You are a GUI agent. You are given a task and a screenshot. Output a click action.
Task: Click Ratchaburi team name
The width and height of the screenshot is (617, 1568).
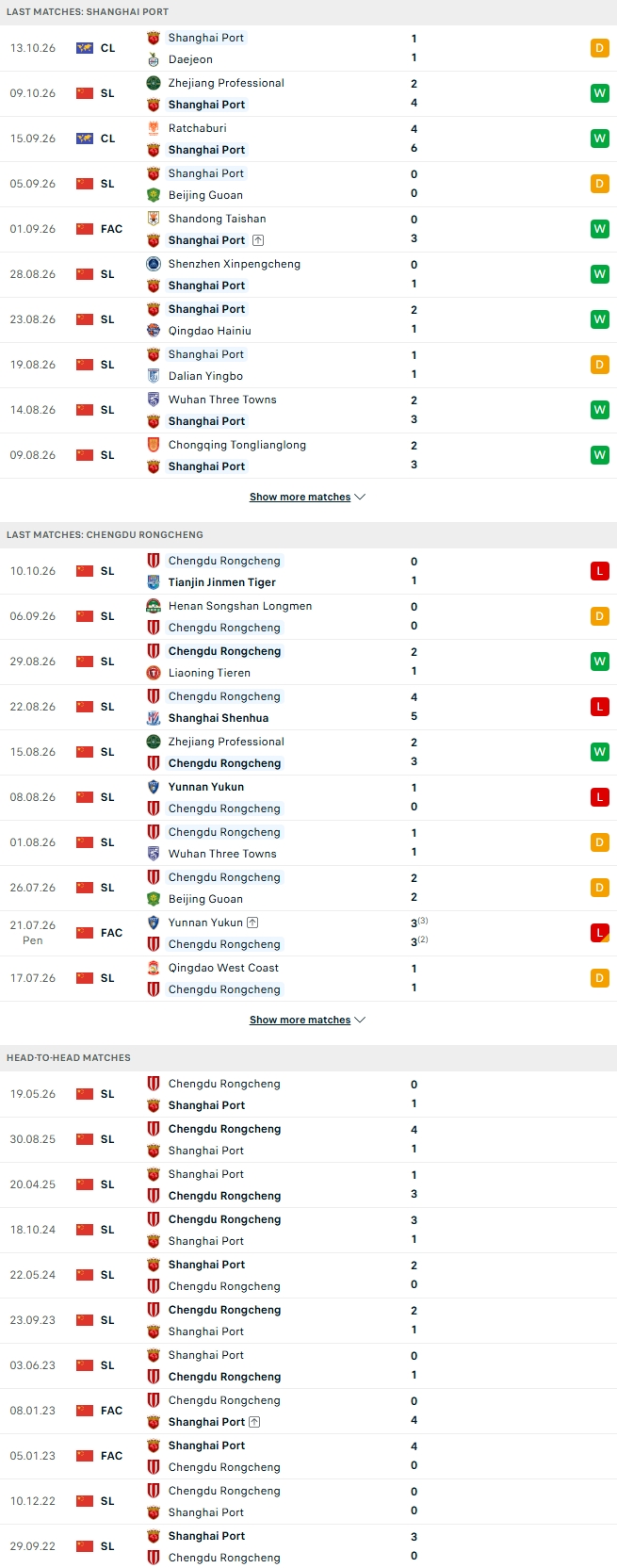[x=198, y=128]
